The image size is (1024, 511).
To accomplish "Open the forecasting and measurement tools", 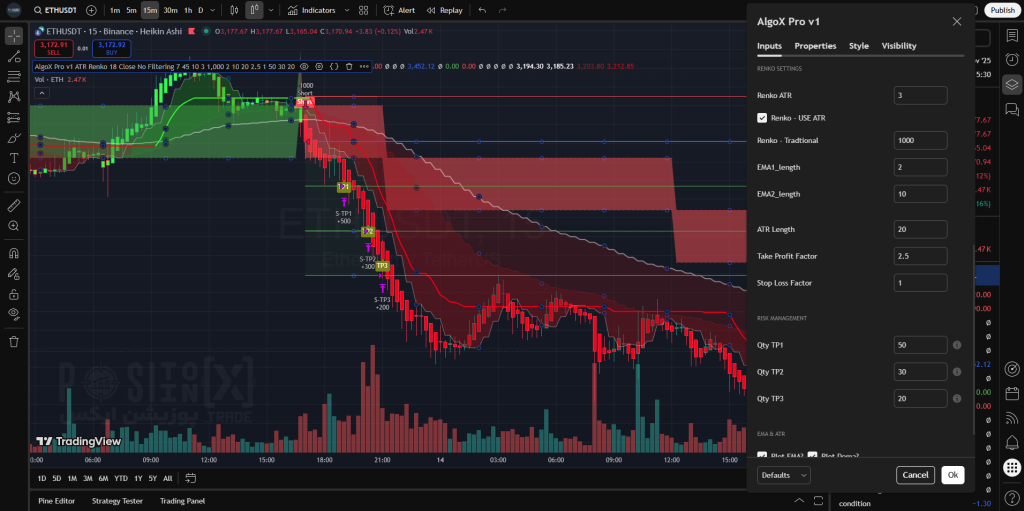I will pyautogui.click(x=14, y=118).
